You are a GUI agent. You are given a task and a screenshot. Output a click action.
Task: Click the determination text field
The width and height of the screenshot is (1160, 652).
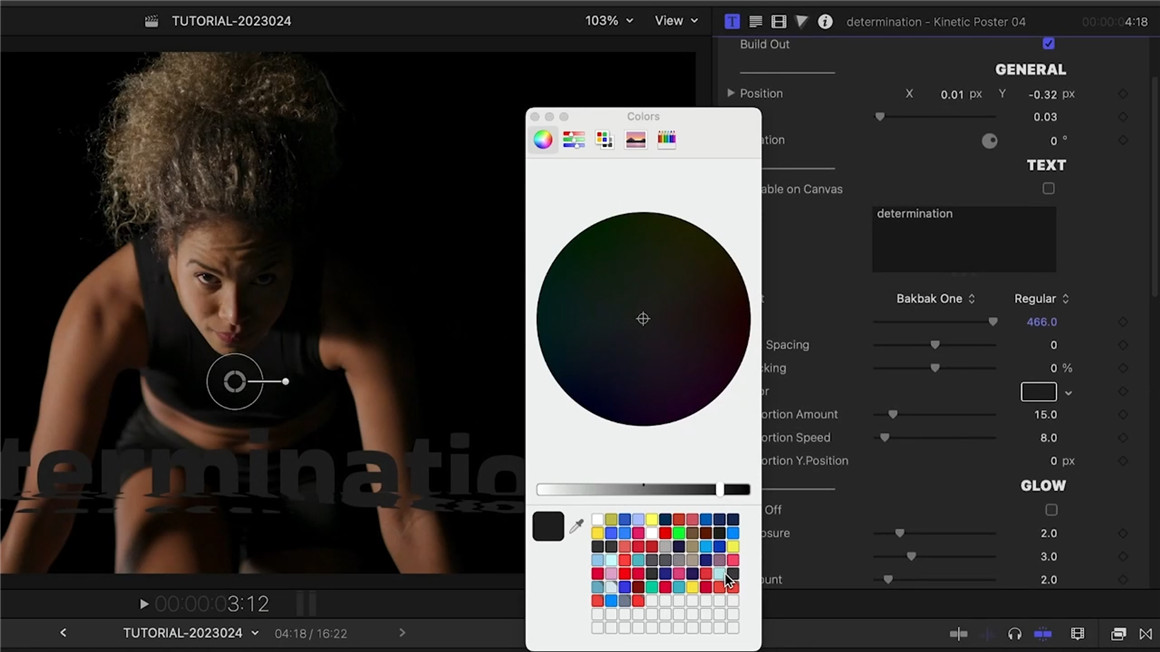click(x=963, y=239)
